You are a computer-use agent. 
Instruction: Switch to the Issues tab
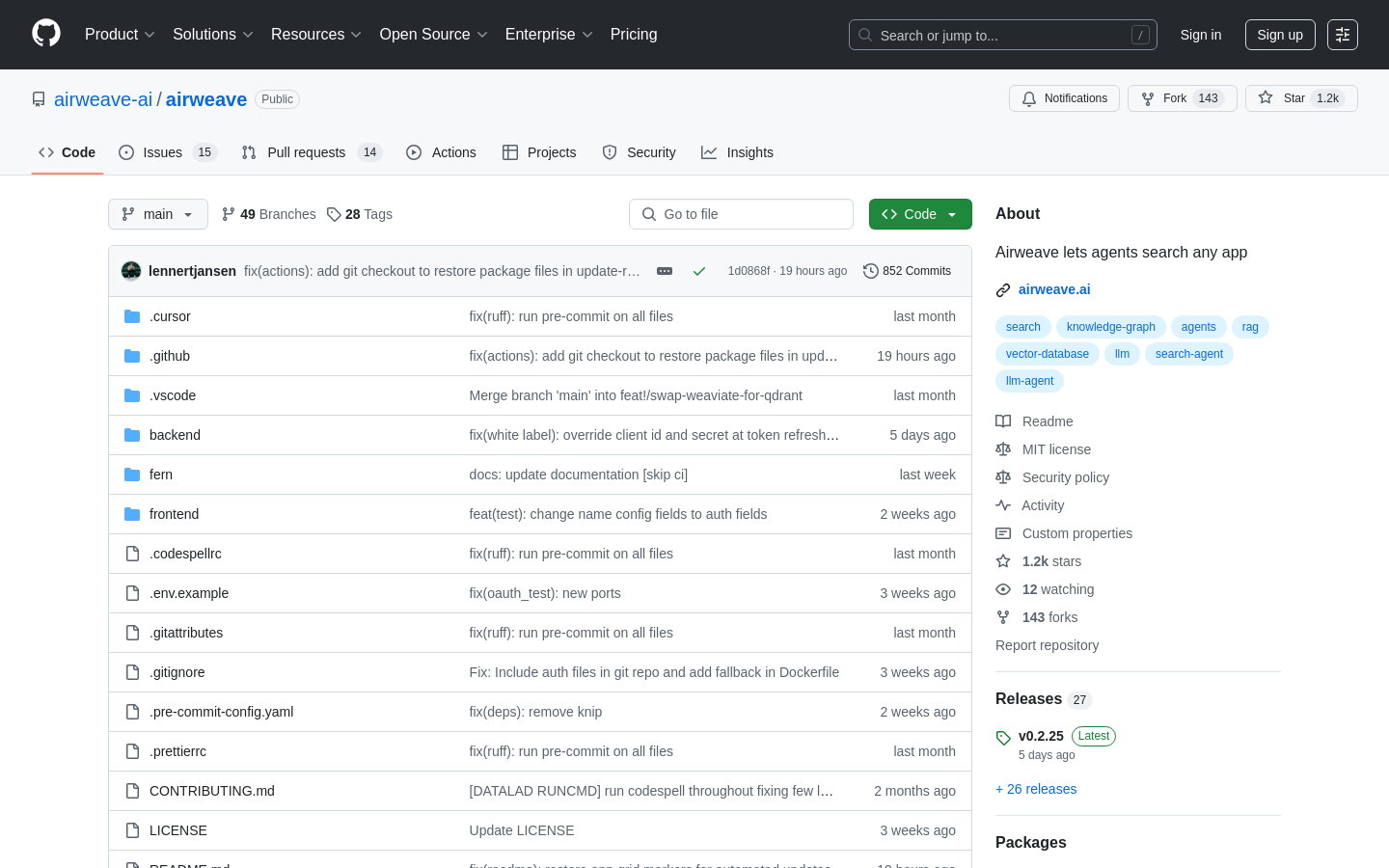pos(168,152)
